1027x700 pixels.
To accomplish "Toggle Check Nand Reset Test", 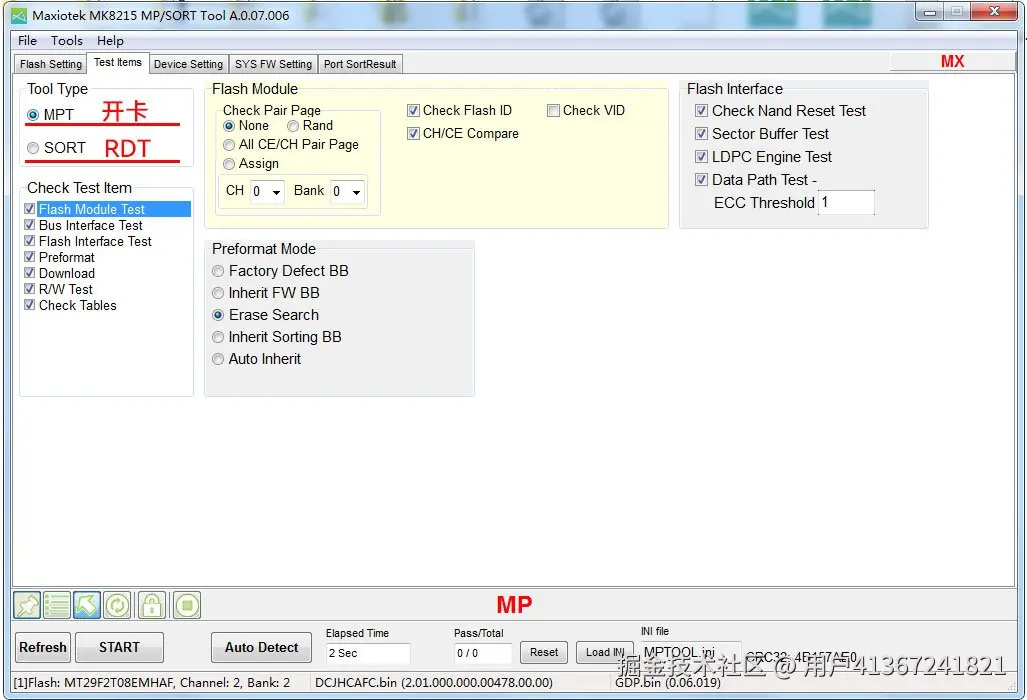I will [x=701, y=111].
